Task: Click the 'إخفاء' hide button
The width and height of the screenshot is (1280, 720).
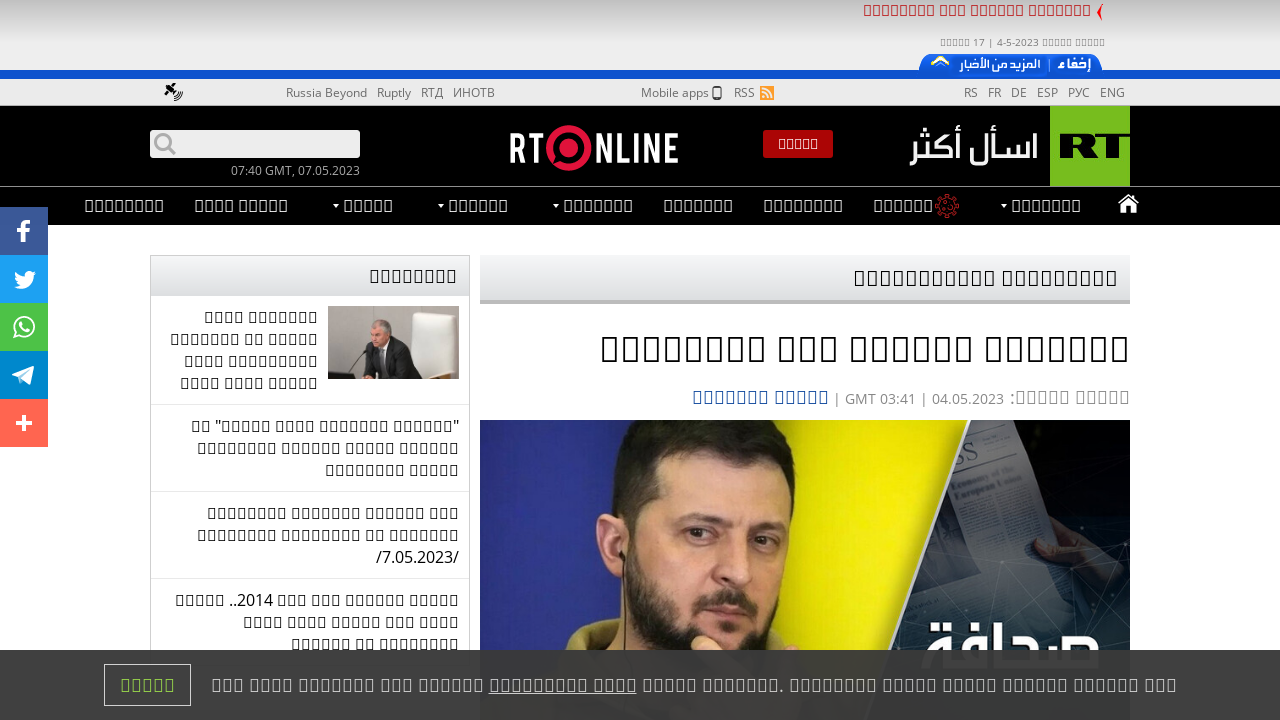Action: [1074, 63]
